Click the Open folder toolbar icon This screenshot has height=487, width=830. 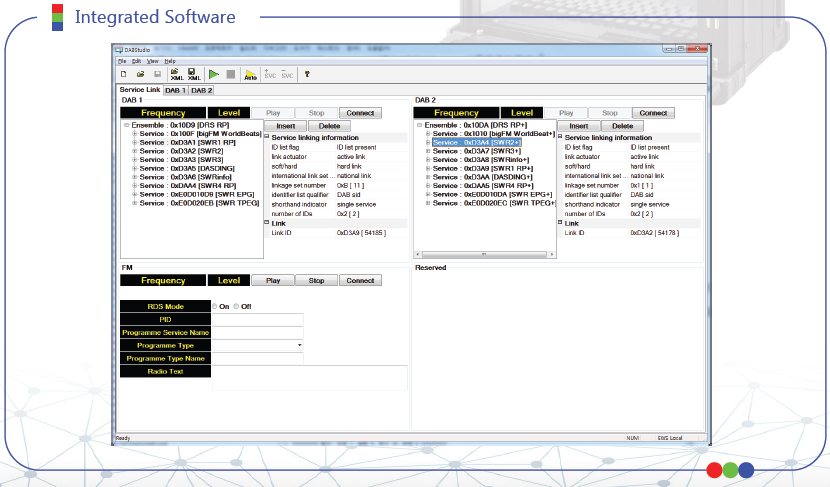click(x=140, y=74)
